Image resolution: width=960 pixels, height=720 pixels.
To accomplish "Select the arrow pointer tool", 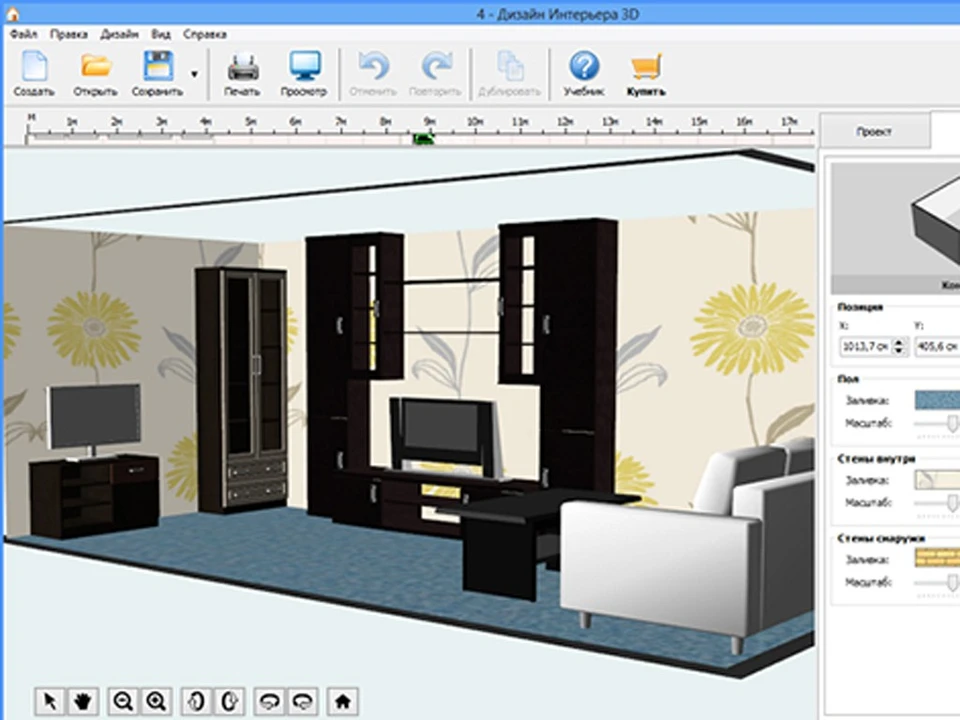I will point(50,701).
